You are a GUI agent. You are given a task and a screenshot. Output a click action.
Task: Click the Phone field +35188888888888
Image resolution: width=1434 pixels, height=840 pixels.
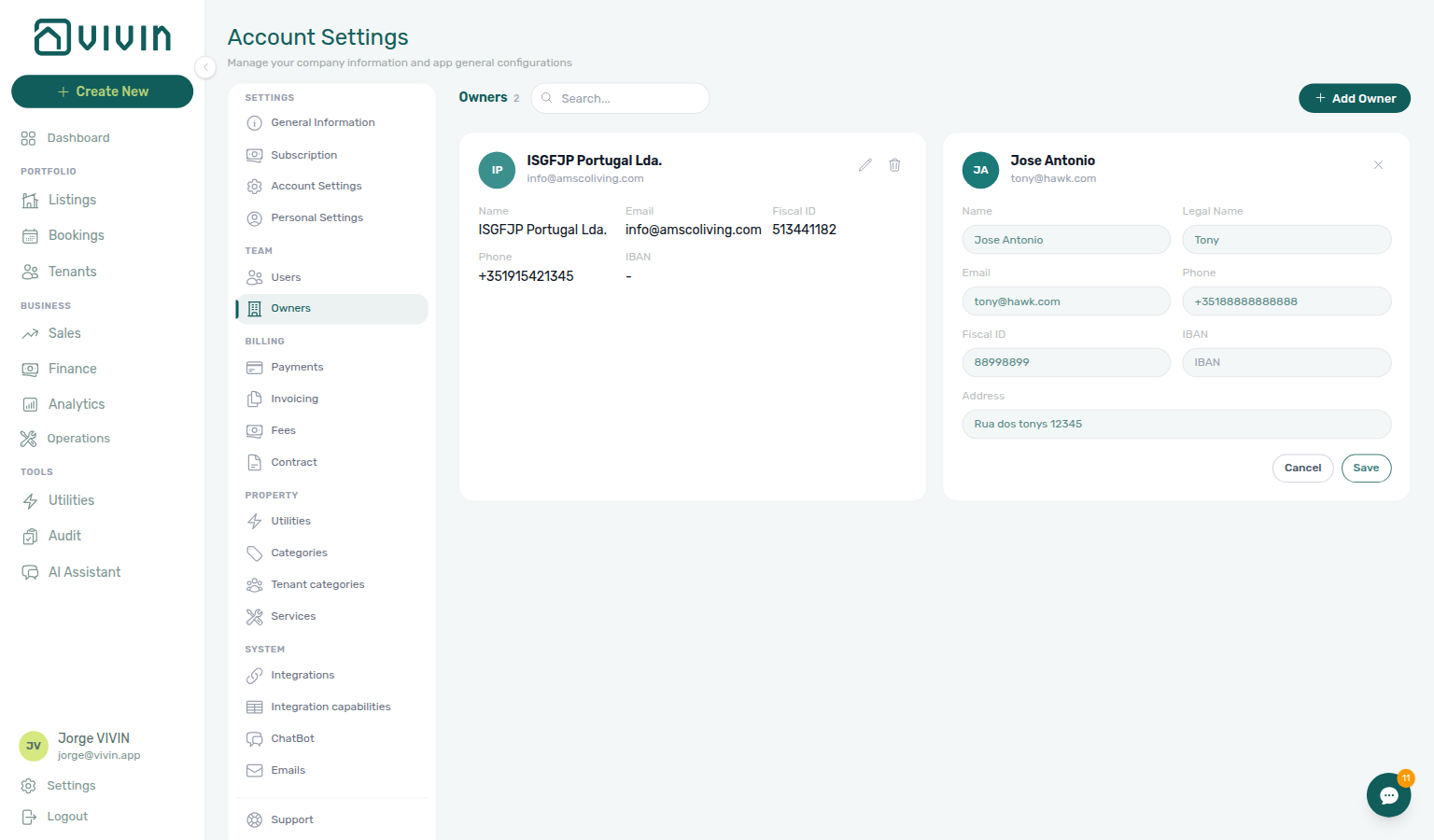point(1286,301)
